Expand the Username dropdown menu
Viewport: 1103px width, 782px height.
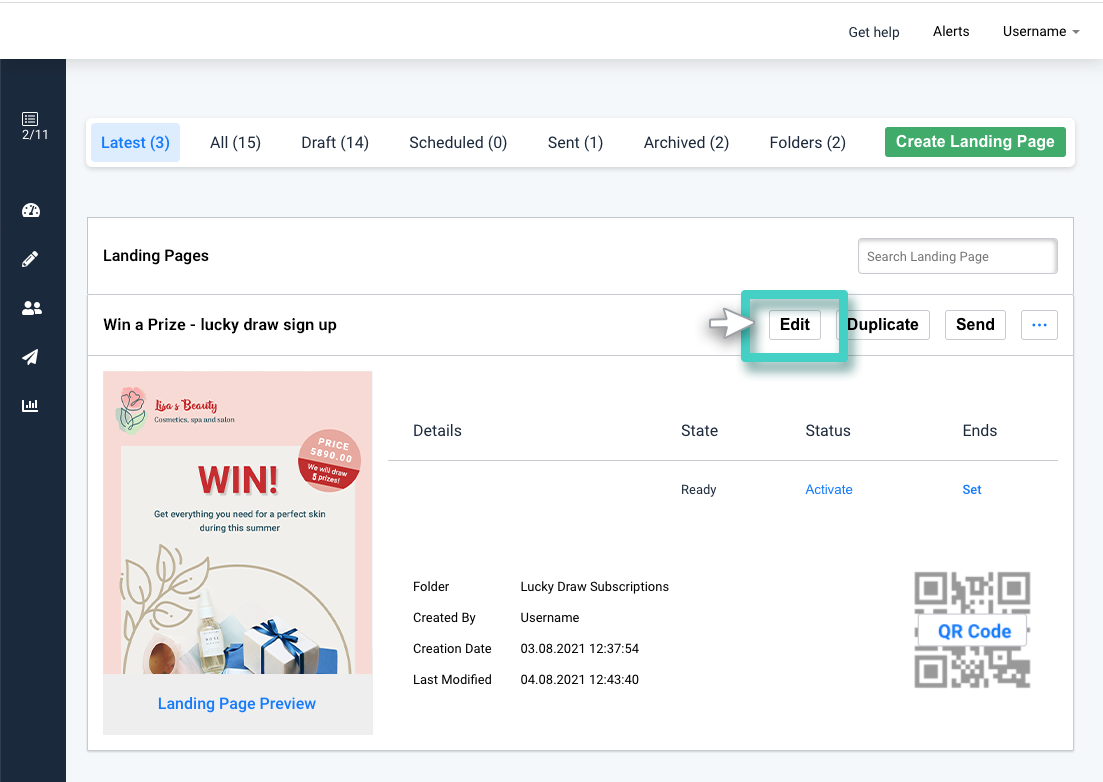(x=1040, y=32)
